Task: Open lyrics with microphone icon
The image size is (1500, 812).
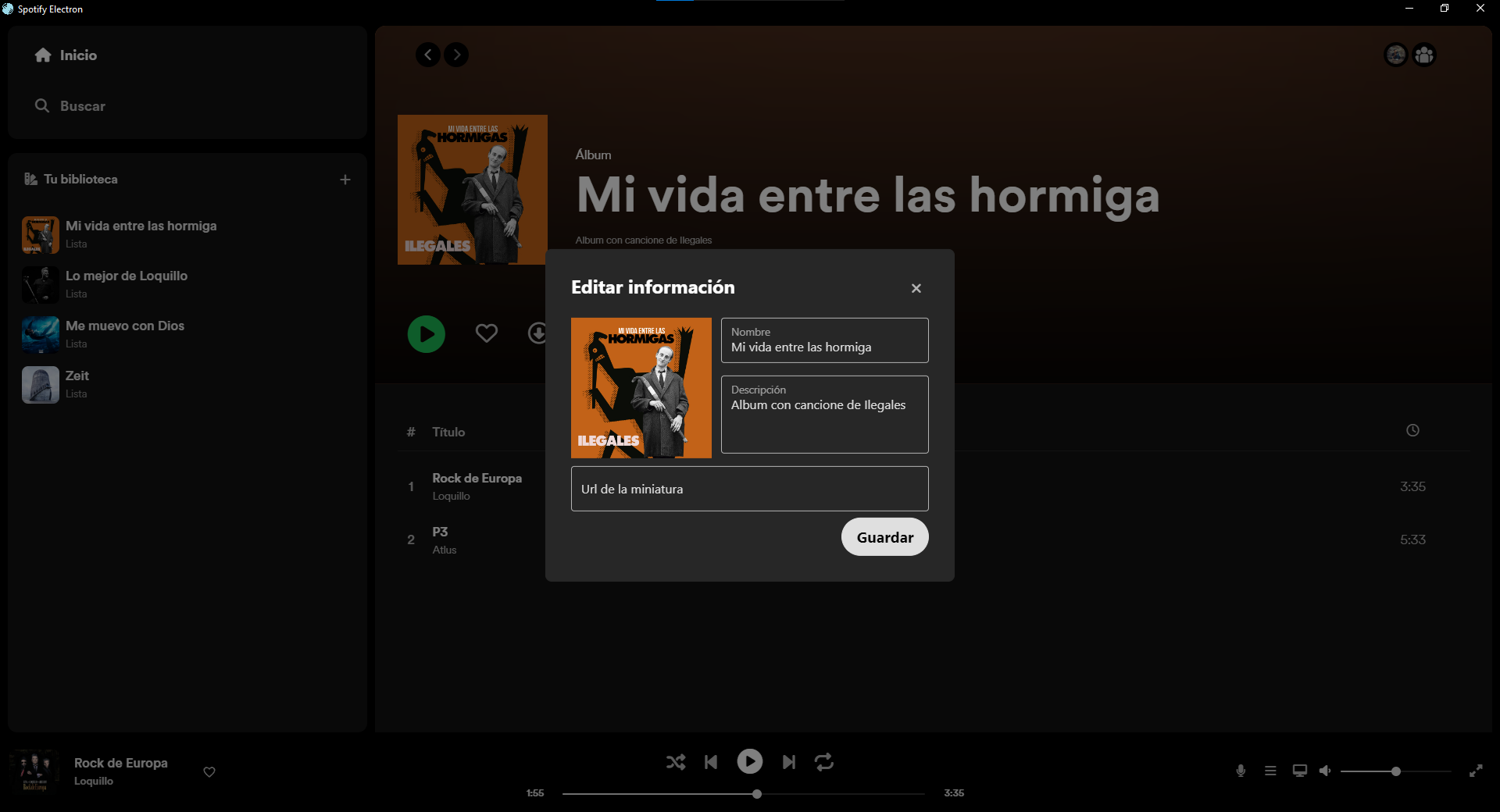Action: 1241,771
